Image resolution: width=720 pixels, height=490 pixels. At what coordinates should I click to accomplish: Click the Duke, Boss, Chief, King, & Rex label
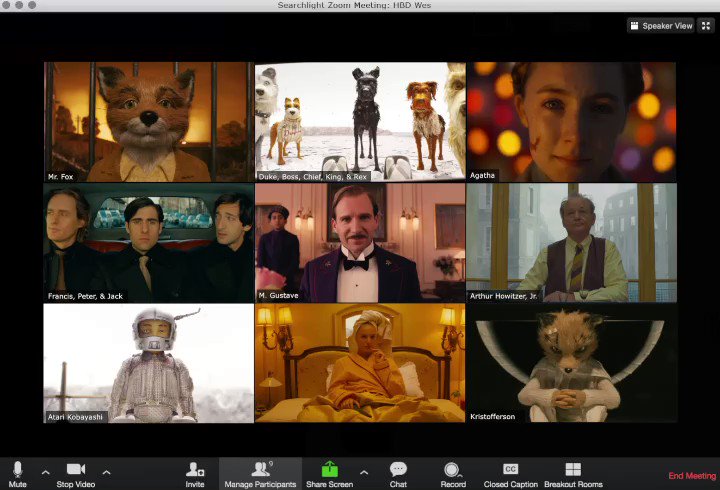tap(313, 177)
